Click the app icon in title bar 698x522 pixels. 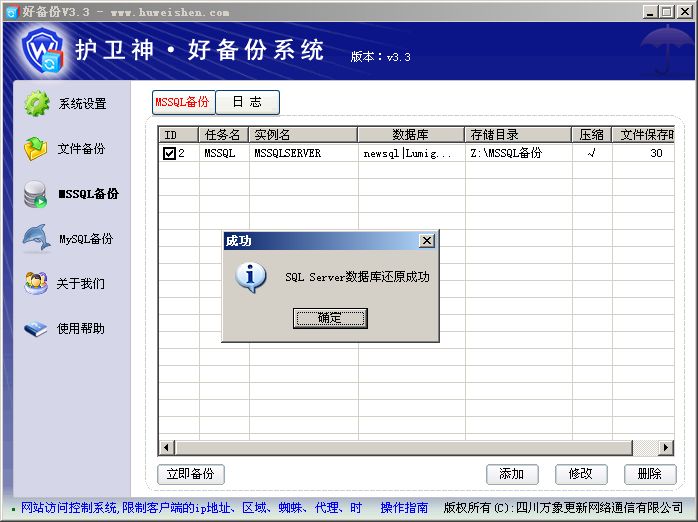point(12,11)
